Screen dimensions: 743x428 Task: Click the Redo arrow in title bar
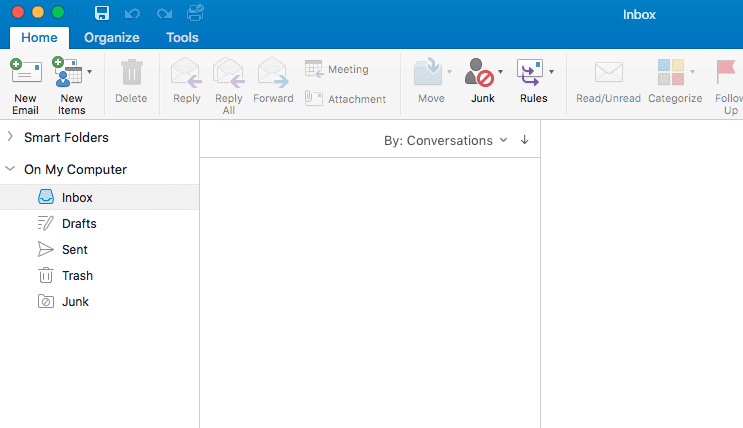pos(164,13)
